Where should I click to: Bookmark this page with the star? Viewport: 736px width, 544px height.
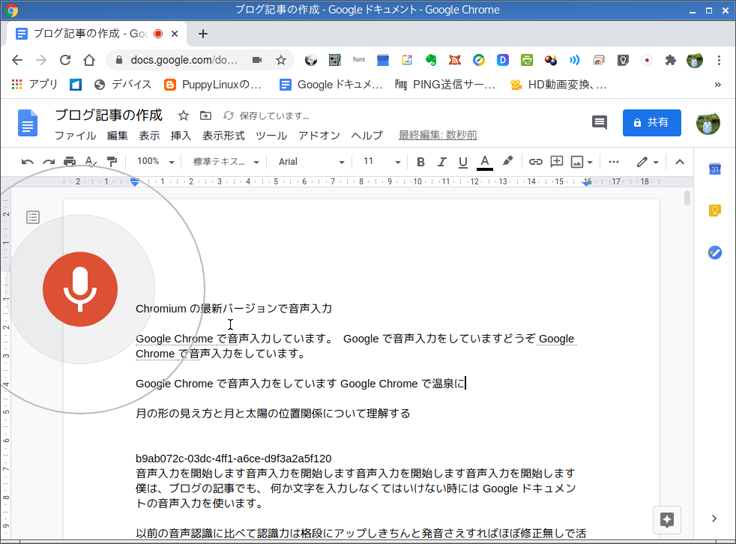(281, 60)
